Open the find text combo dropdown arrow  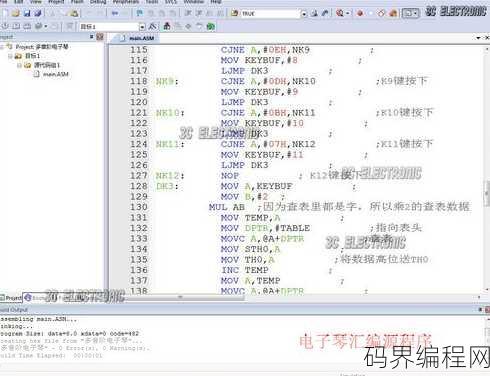(304, 14)
